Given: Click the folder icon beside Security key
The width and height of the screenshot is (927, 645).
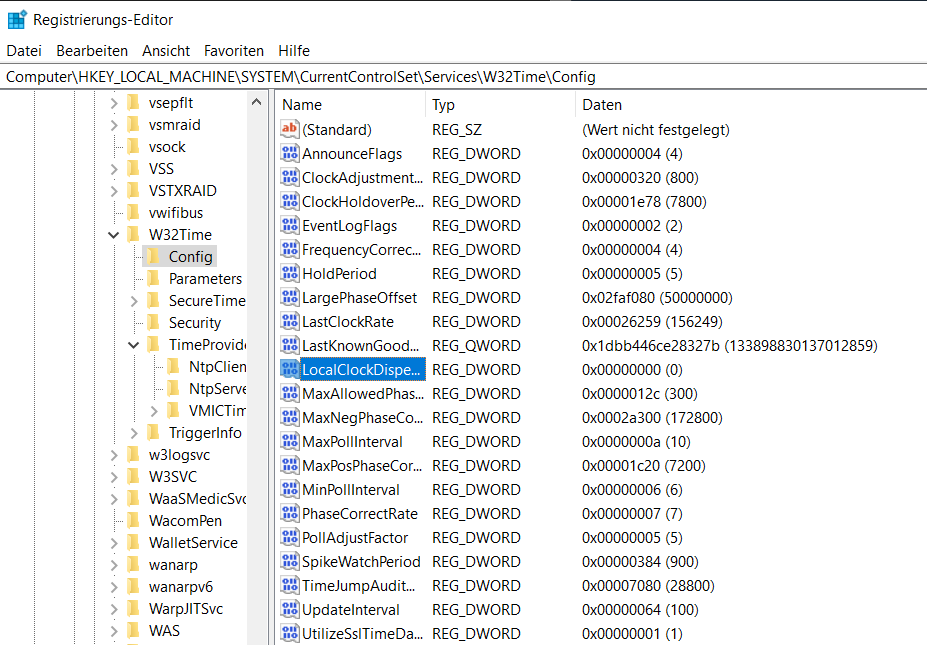Looking at the screenshot, I should (x=153, y=323).
